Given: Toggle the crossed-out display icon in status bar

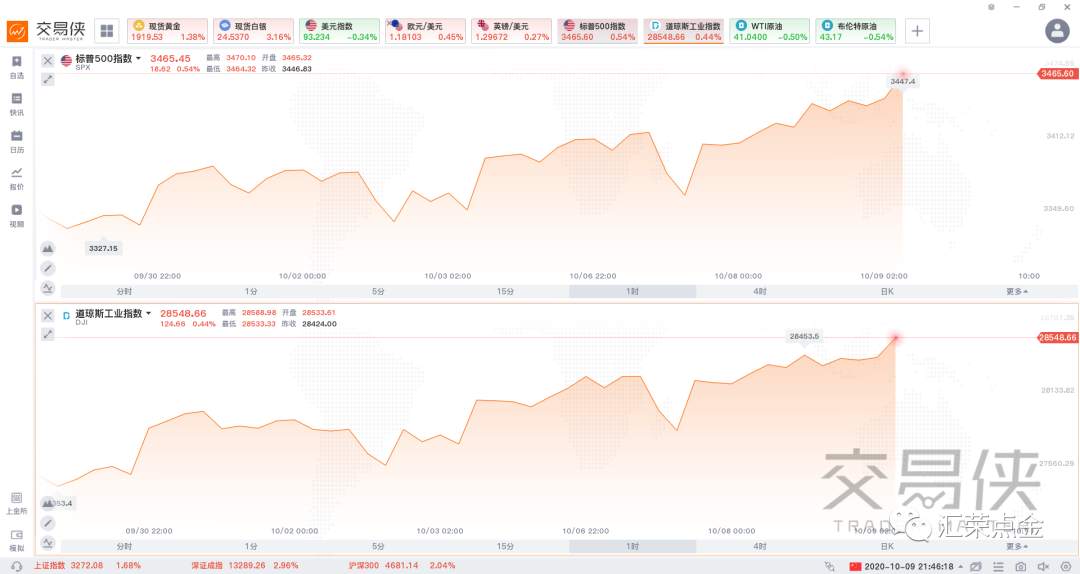Looking at the screenshot, I should pos(976,566).
